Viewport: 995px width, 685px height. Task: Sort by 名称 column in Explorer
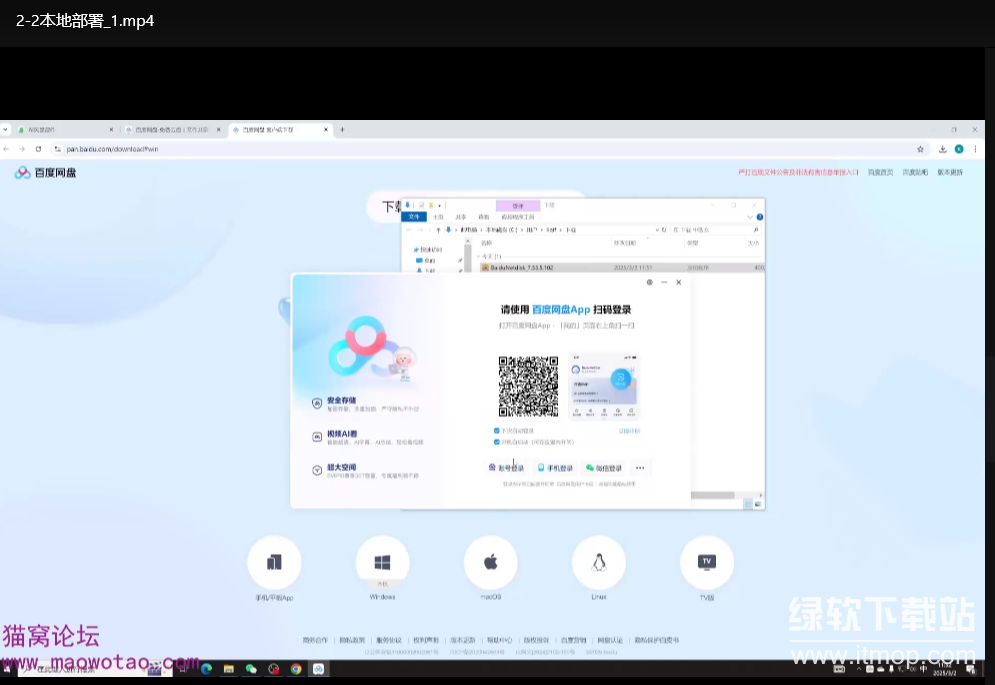pyautogui.click(x=487, y=243)
